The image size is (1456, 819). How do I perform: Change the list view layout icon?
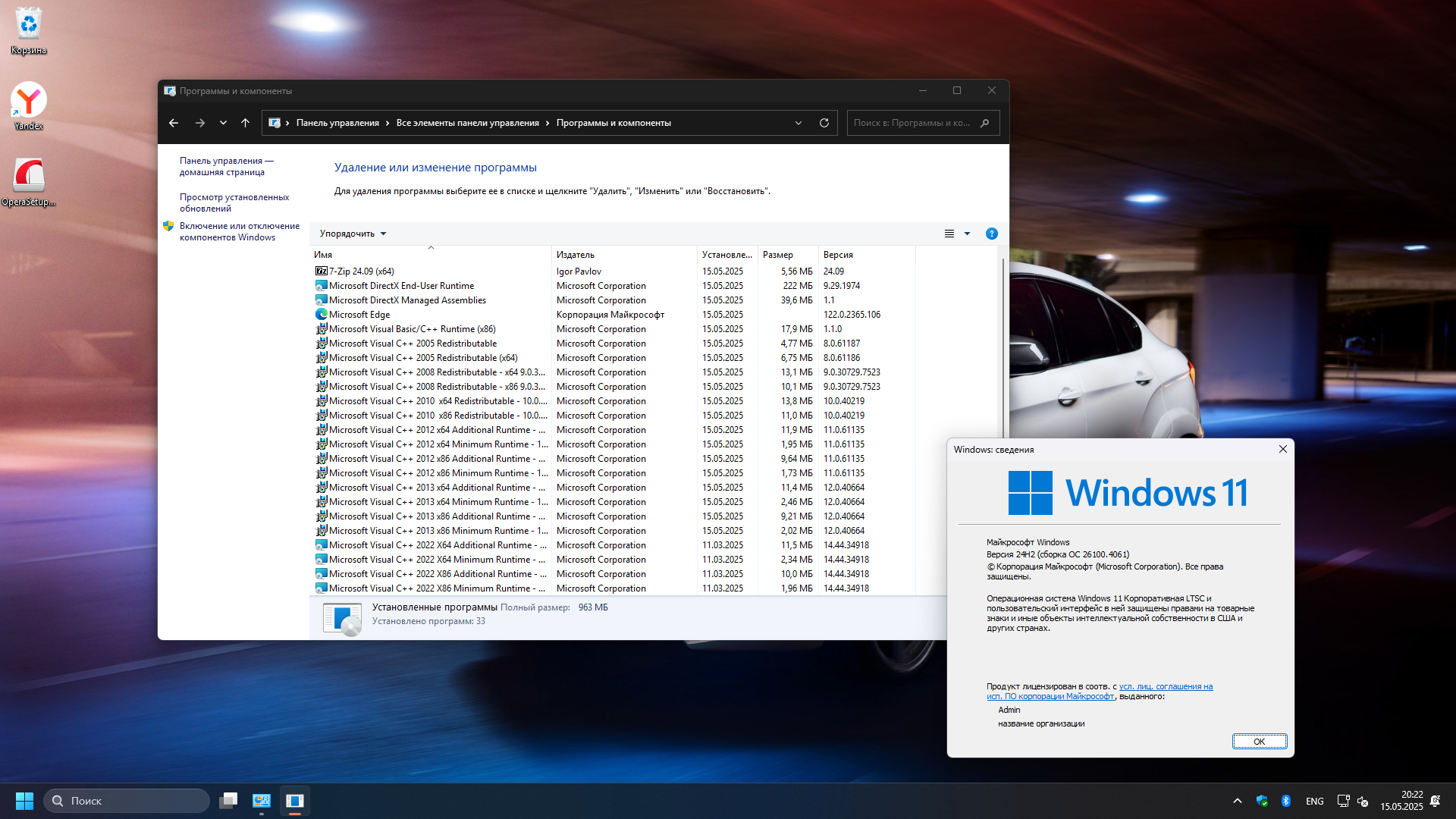(x=949, y=234)
